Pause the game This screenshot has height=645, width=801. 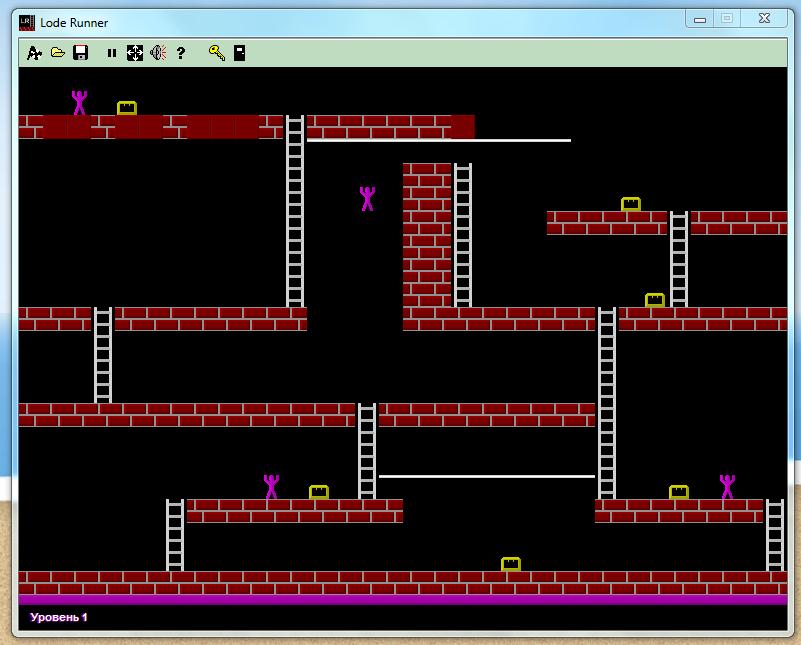tap(112, 53)
